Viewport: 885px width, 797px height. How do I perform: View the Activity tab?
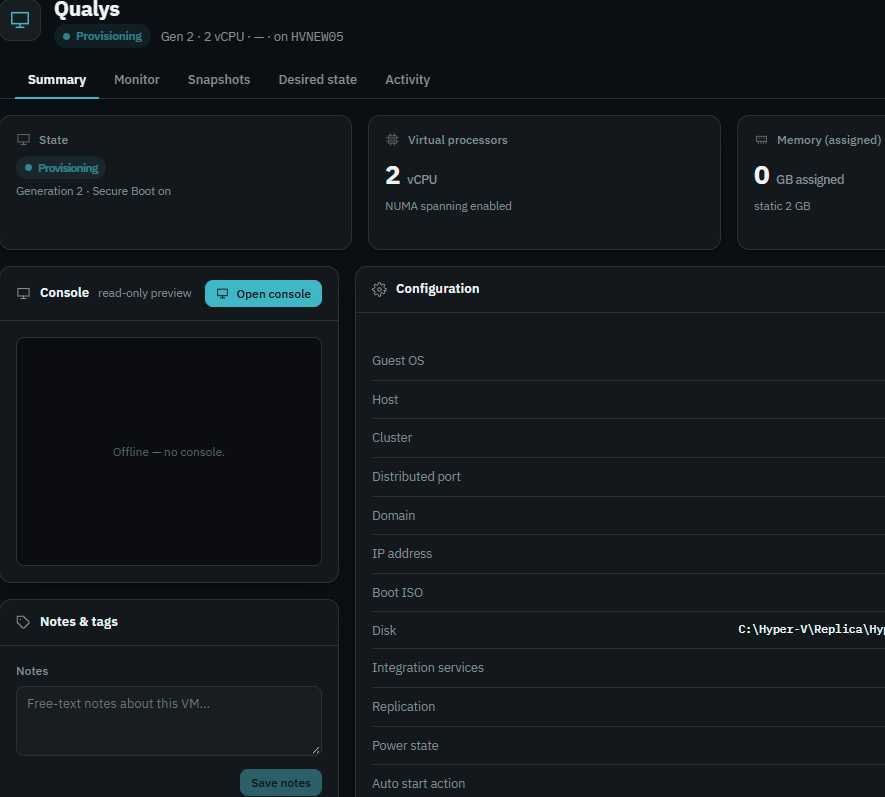(x=408, y=80)
